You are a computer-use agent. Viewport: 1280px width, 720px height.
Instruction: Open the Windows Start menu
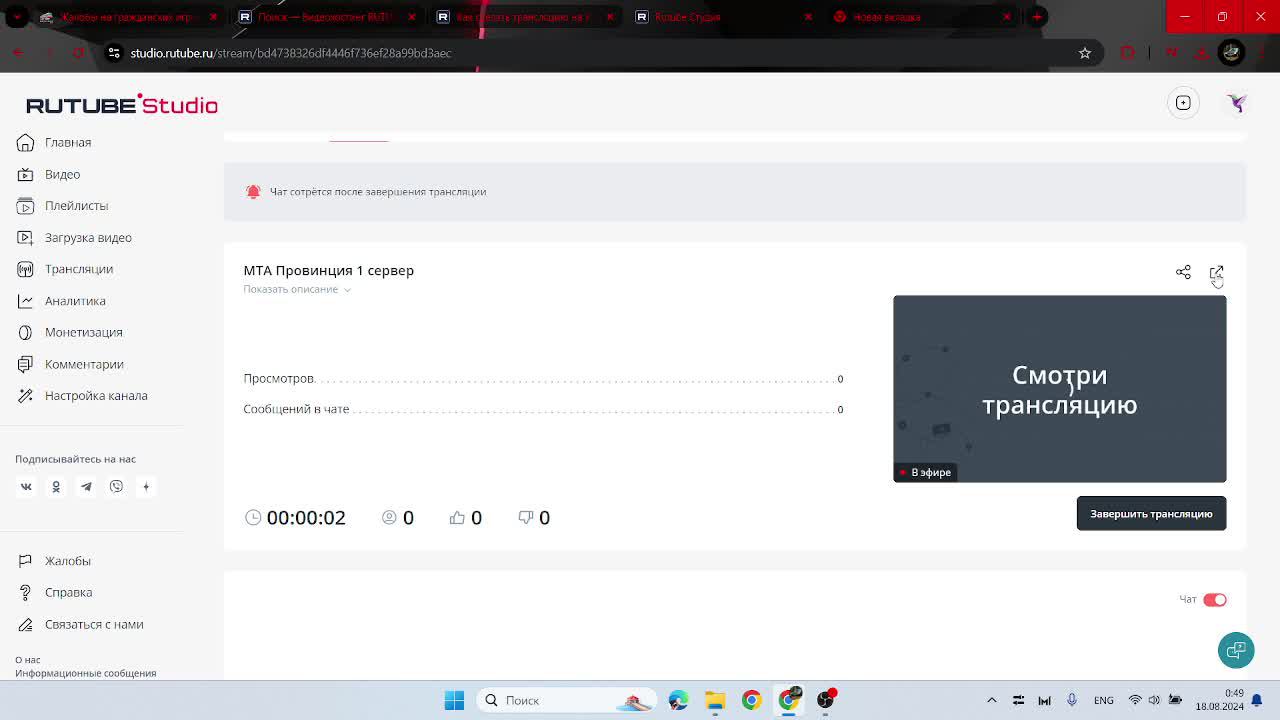454,700
